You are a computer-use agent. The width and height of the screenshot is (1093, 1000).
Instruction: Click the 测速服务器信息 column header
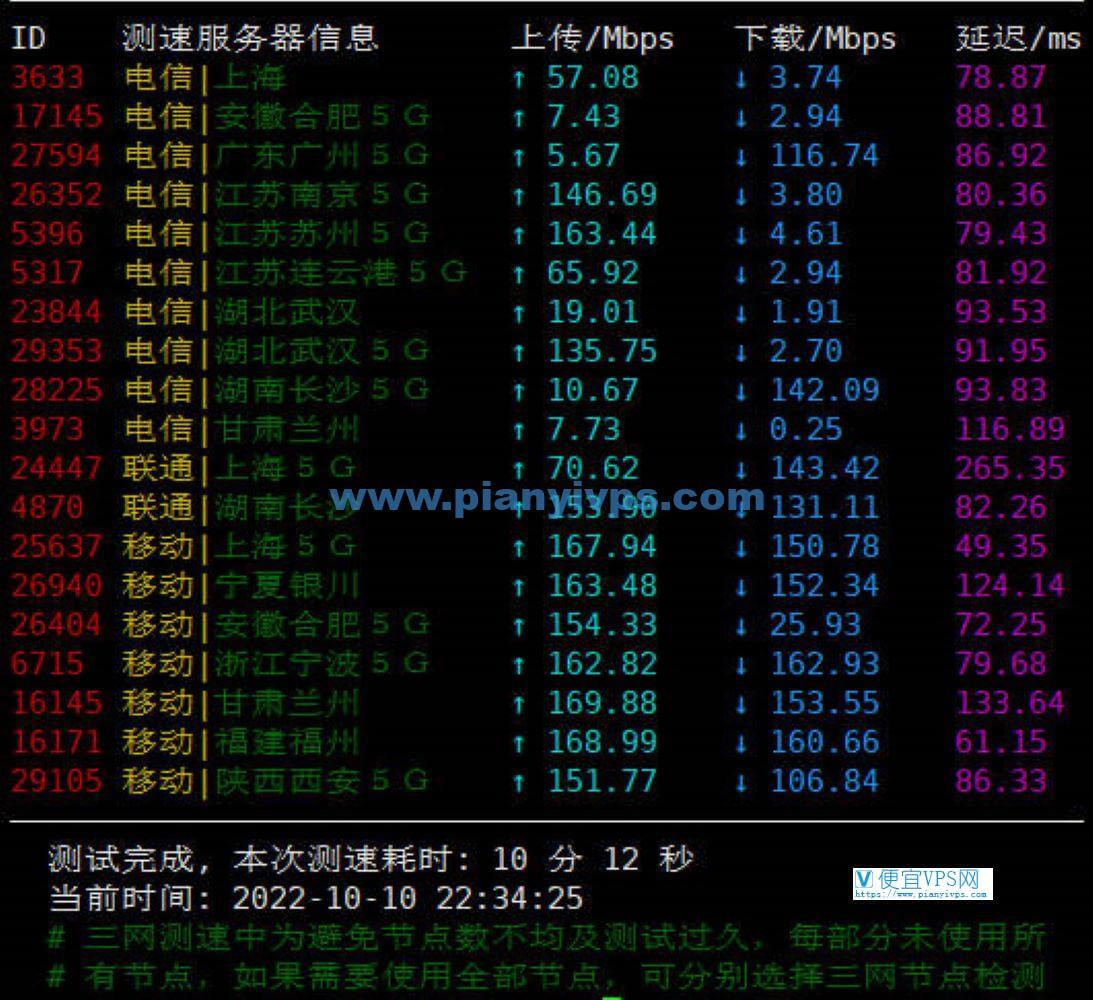click(250, 38)
